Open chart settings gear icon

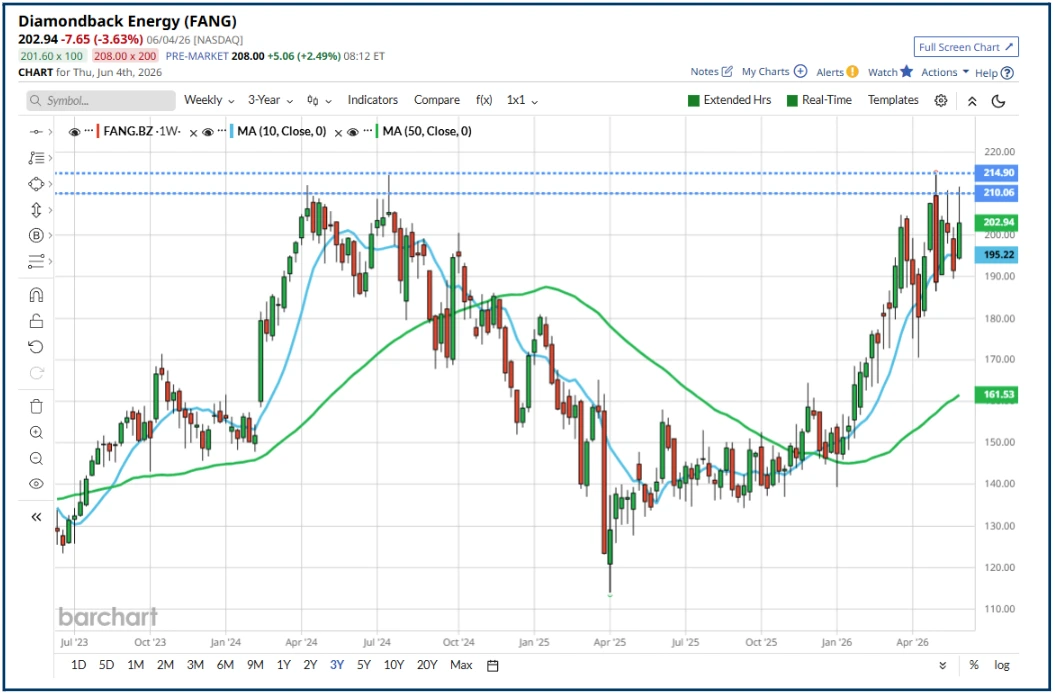click(x=941, y=100)
